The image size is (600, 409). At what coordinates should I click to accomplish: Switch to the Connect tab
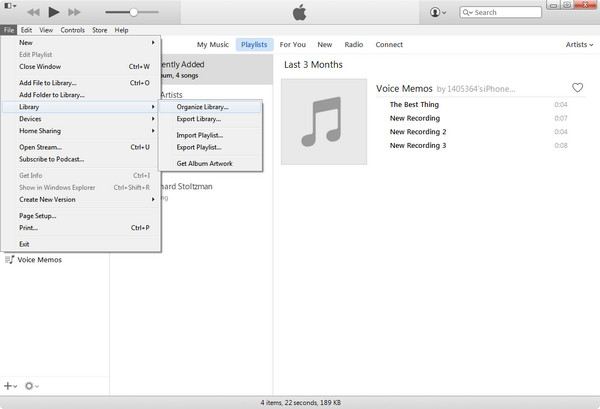point(389,45)
